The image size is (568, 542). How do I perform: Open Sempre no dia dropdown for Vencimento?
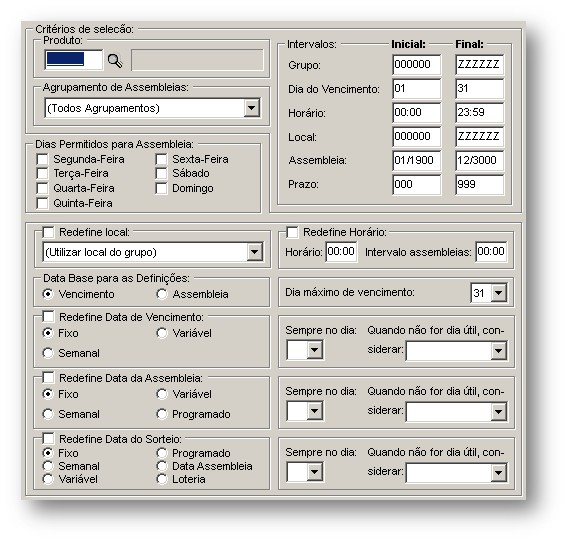(x=314, y=350)
